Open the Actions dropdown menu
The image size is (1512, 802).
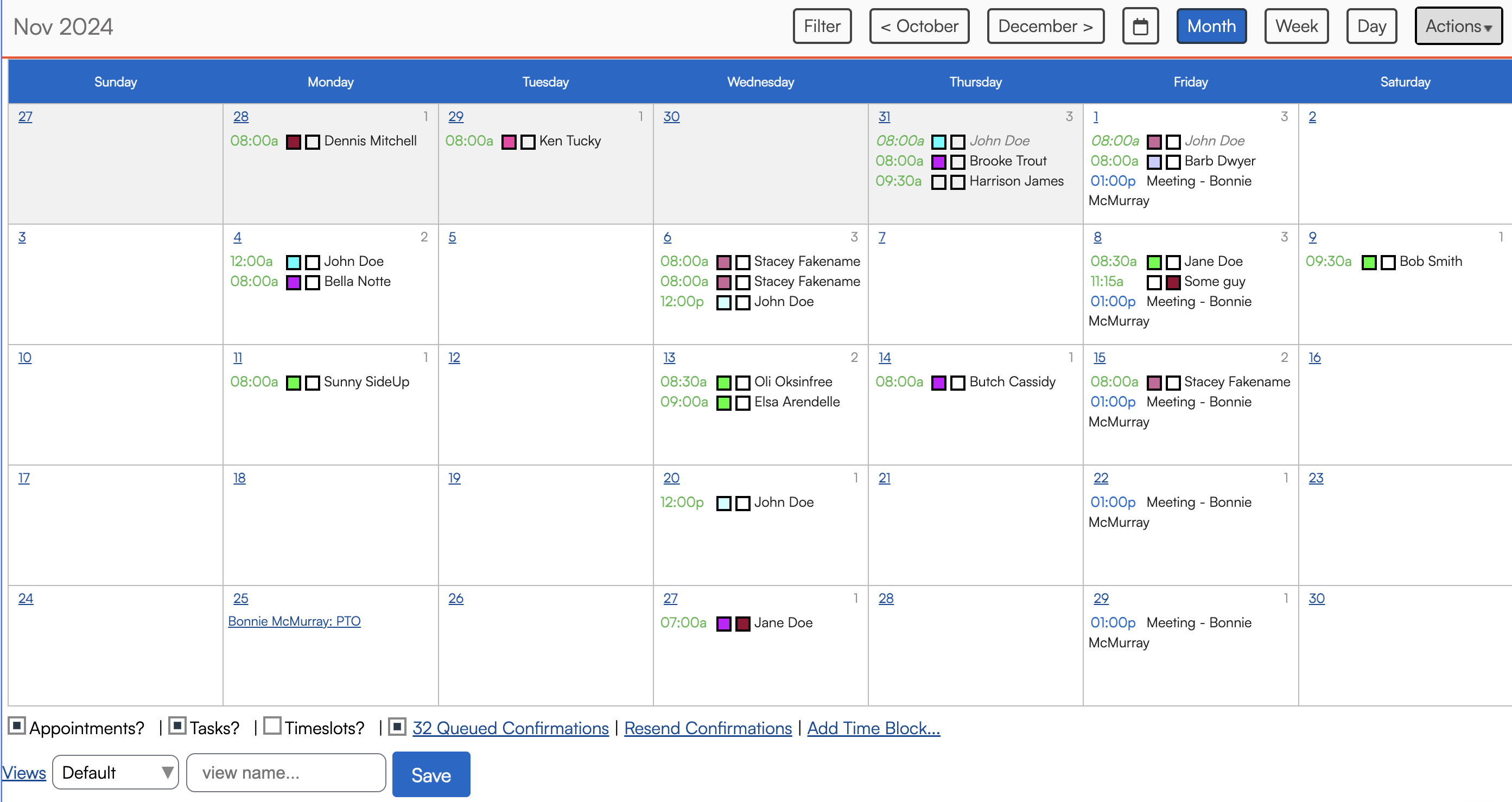click(1458, 27)
